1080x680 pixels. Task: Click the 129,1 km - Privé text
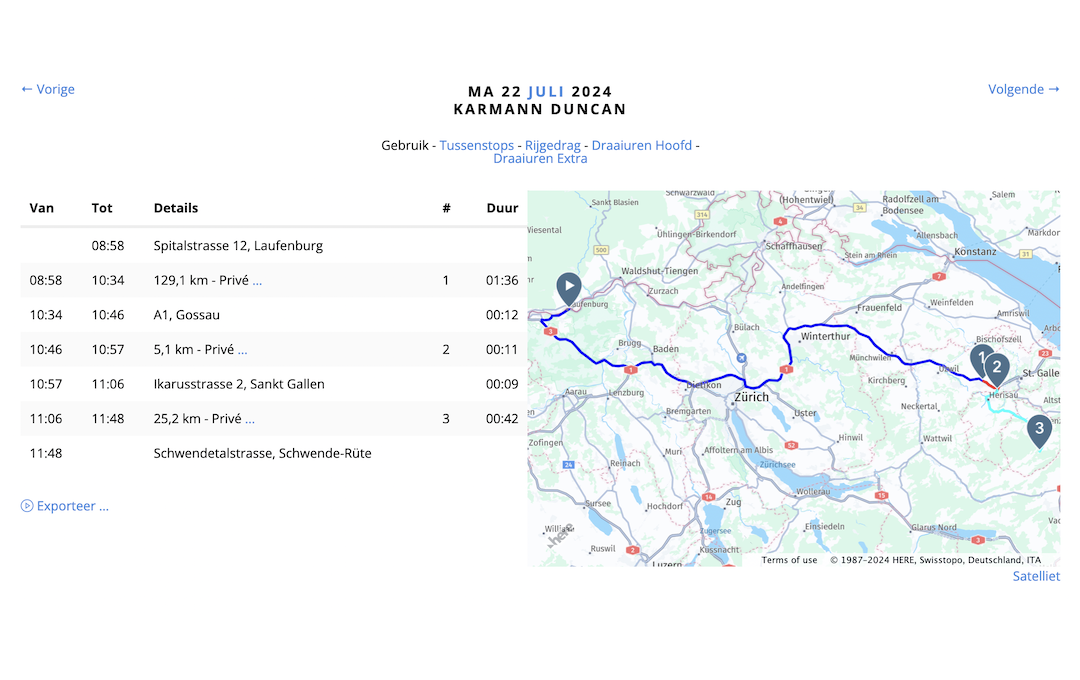click(201, 280)
